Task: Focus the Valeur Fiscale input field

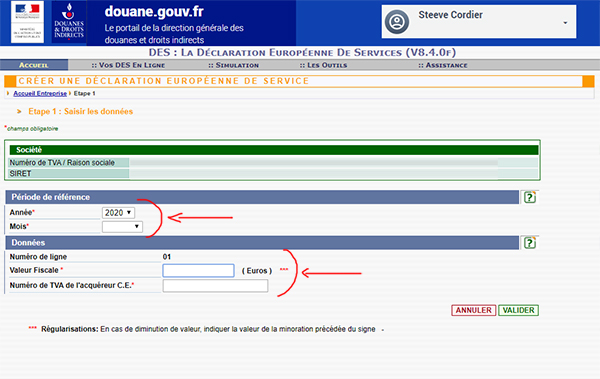Action: point(198,271)
